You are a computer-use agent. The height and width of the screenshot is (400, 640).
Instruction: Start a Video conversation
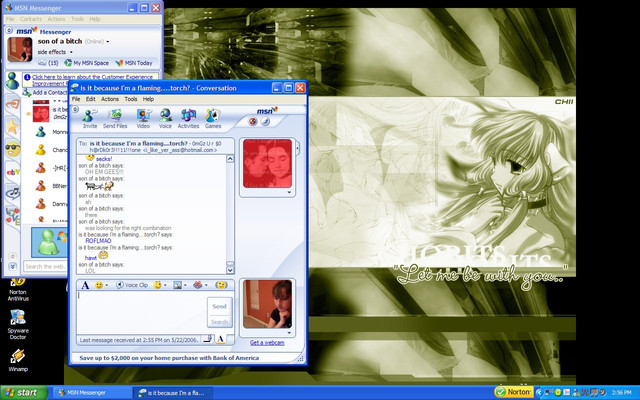[x=143, y=116]
